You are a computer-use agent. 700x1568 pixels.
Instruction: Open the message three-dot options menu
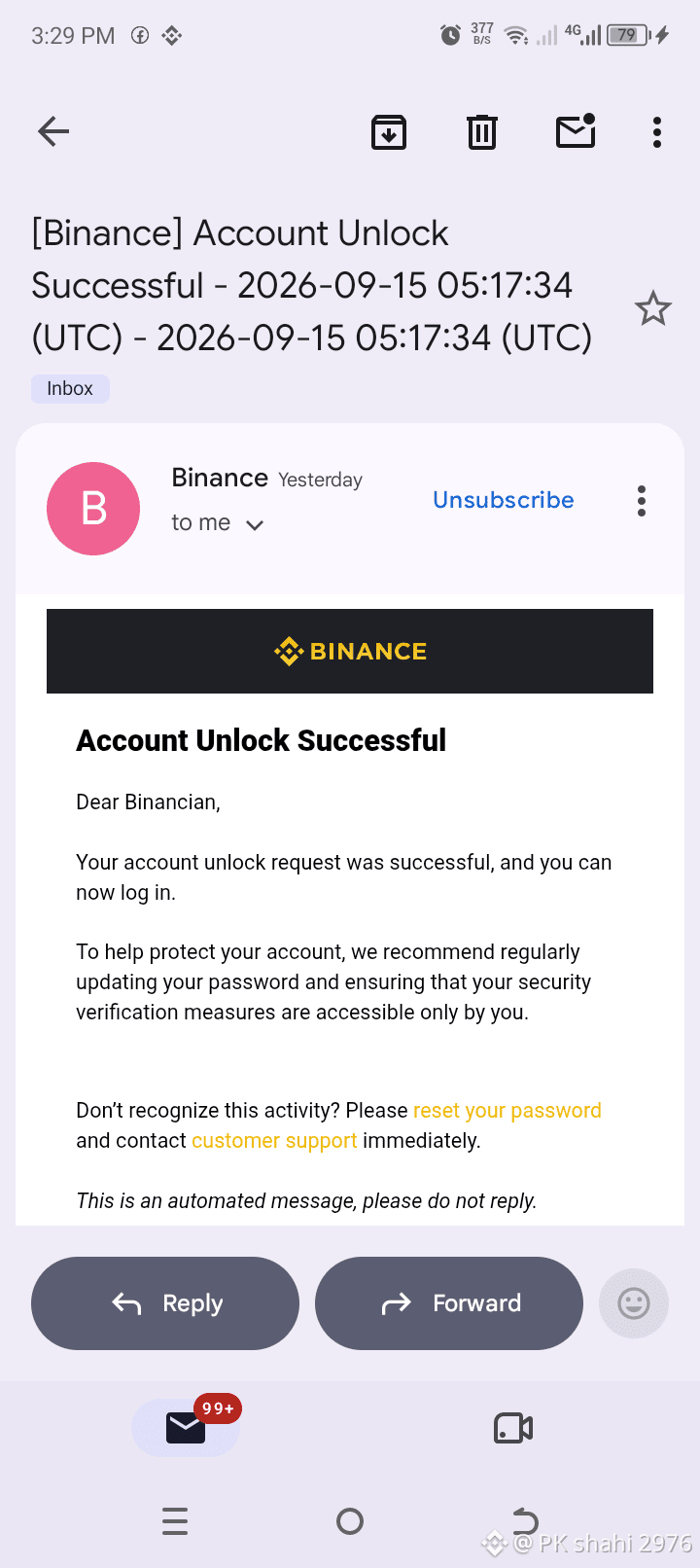click(642, 501)
